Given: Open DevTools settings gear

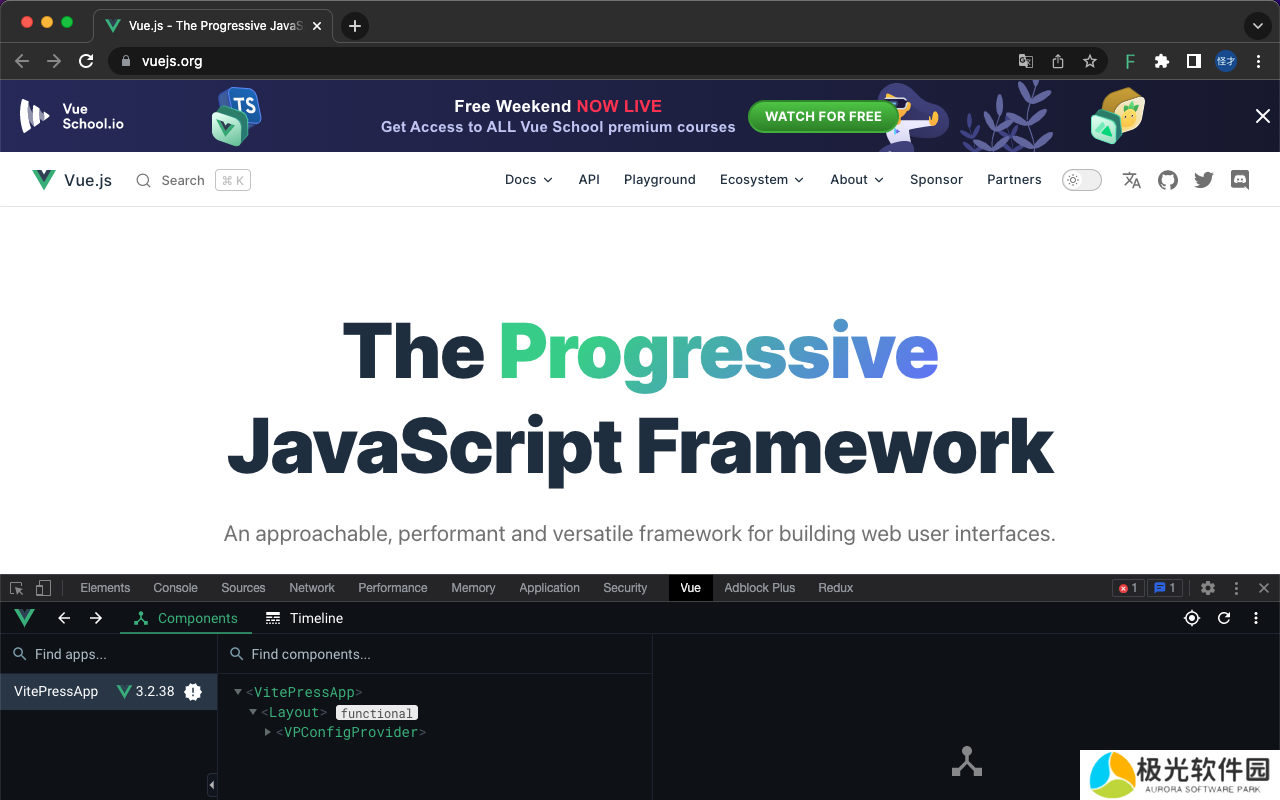Looking at the screenshot, I should (x=1208, y=588).
